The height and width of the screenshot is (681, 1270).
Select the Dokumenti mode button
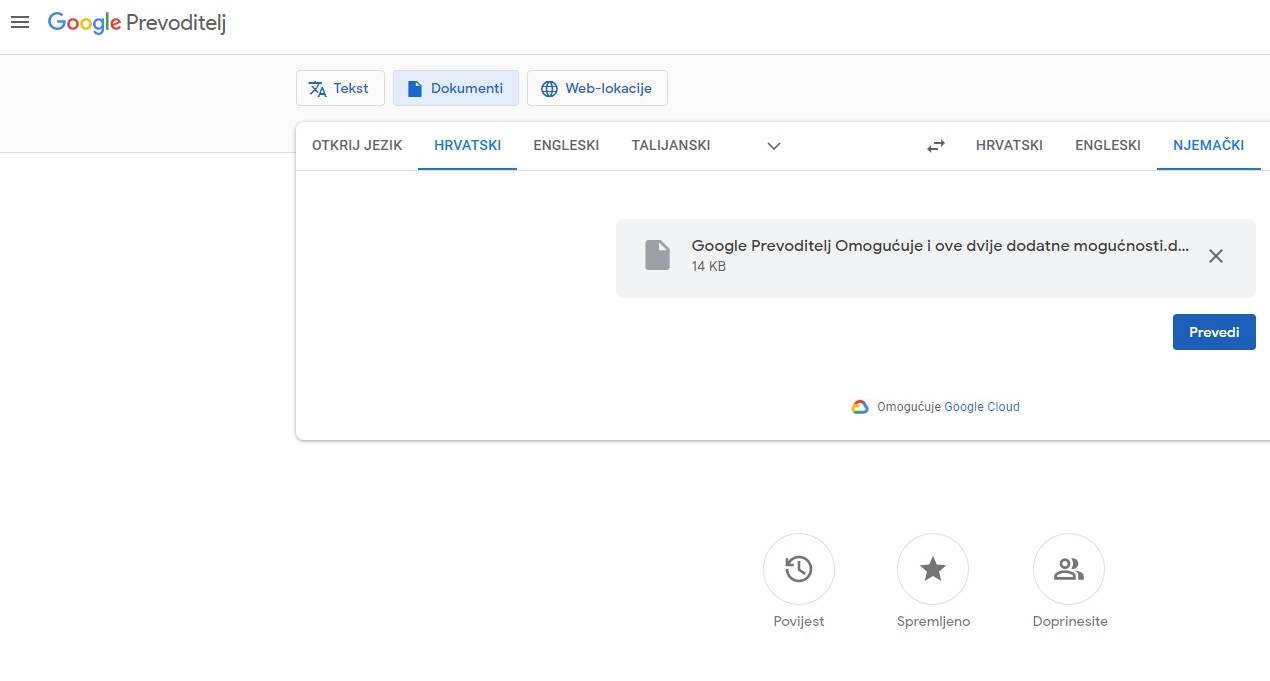(456, 88)
